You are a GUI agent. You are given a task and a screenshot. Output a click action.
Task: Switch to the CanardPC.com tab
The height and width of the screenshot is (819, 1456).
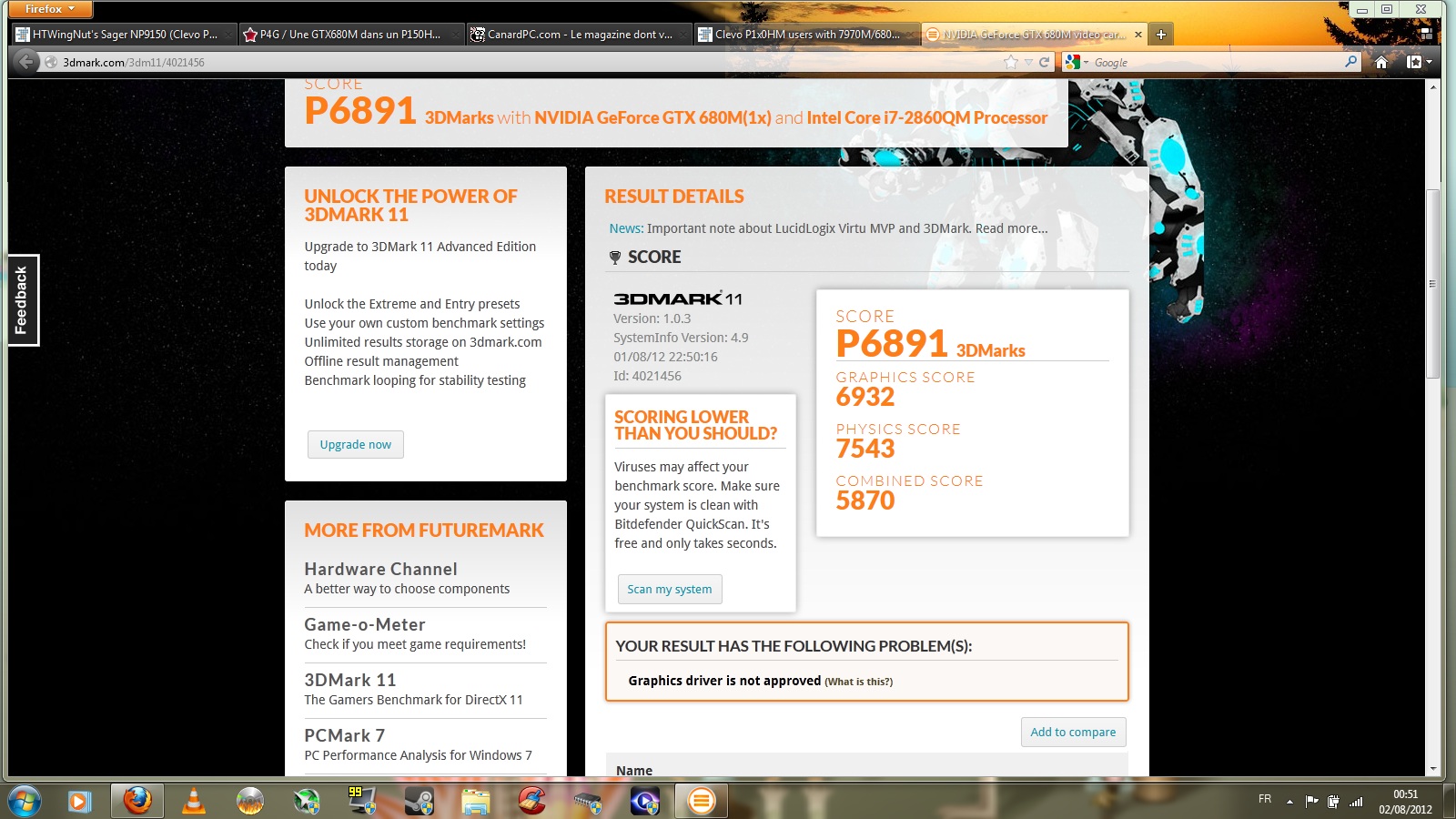click(580, 35)
